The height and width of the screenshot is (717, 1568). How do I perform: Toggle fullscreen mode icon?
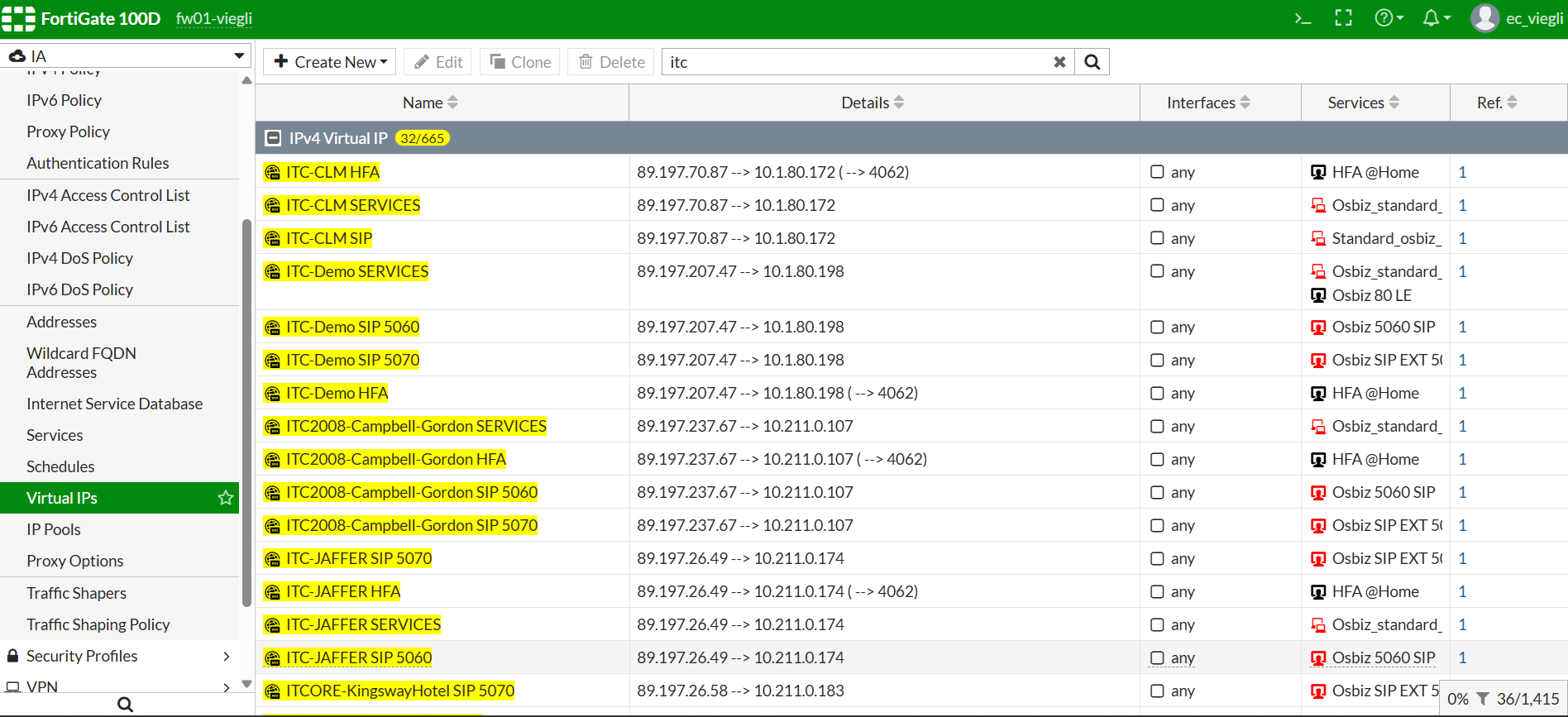1344,18
